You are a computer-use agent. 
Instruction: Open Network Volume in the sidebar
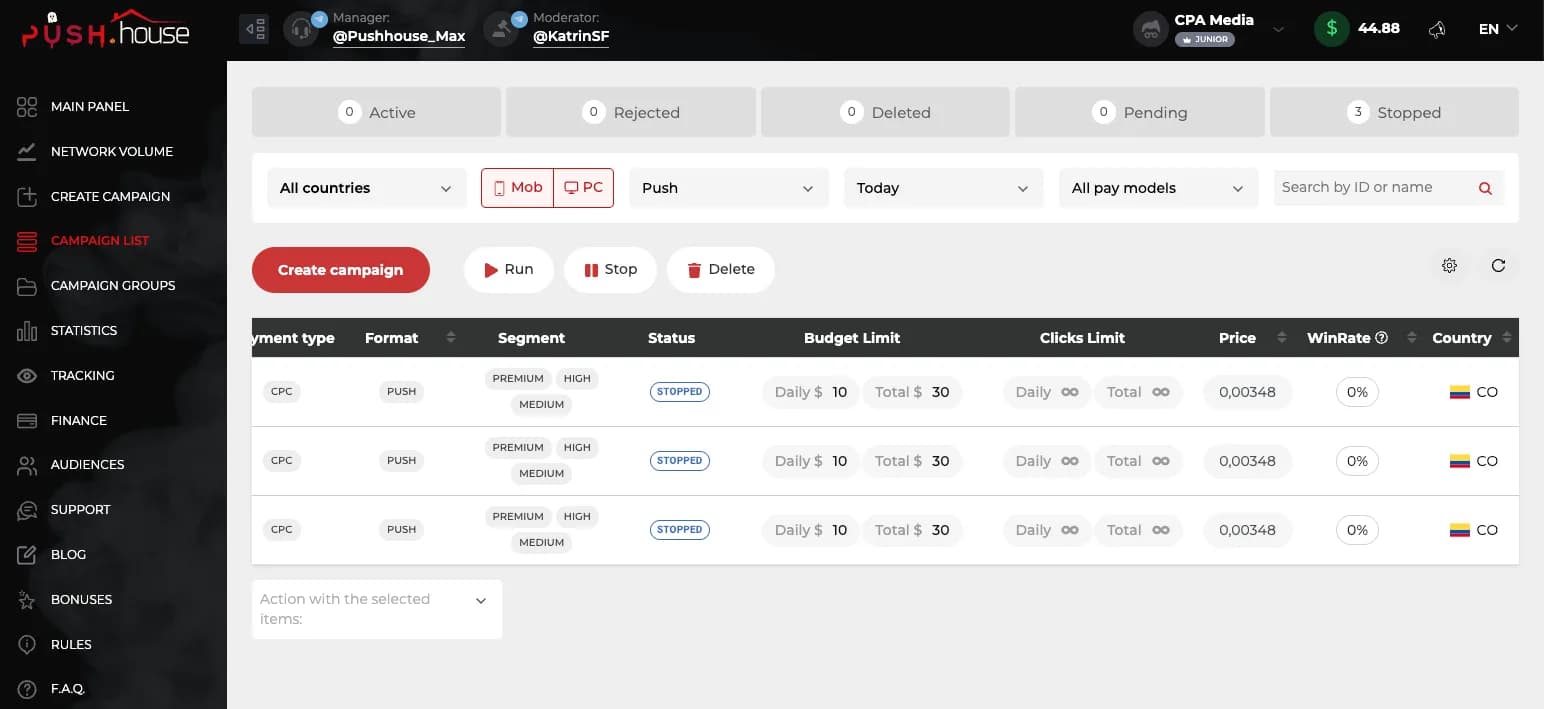pyautogui.click(x=112, y=152)
